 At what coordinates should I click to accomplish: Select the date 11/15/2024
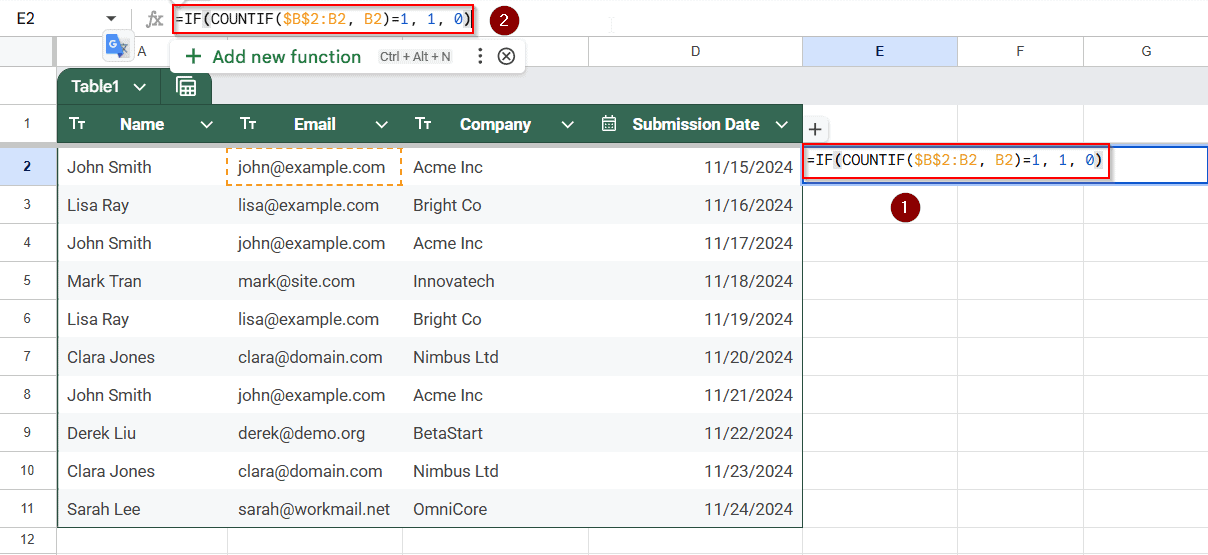click(x=695, y=167)
